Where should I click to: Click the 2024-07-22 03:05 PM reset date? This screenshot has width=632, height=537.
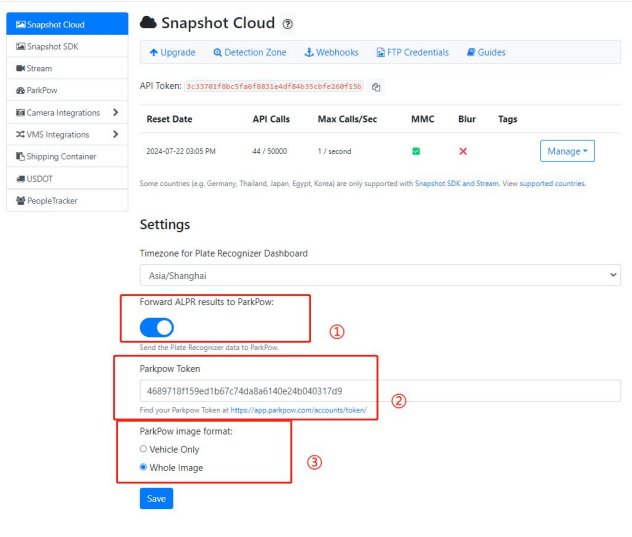tap(181, 151)
